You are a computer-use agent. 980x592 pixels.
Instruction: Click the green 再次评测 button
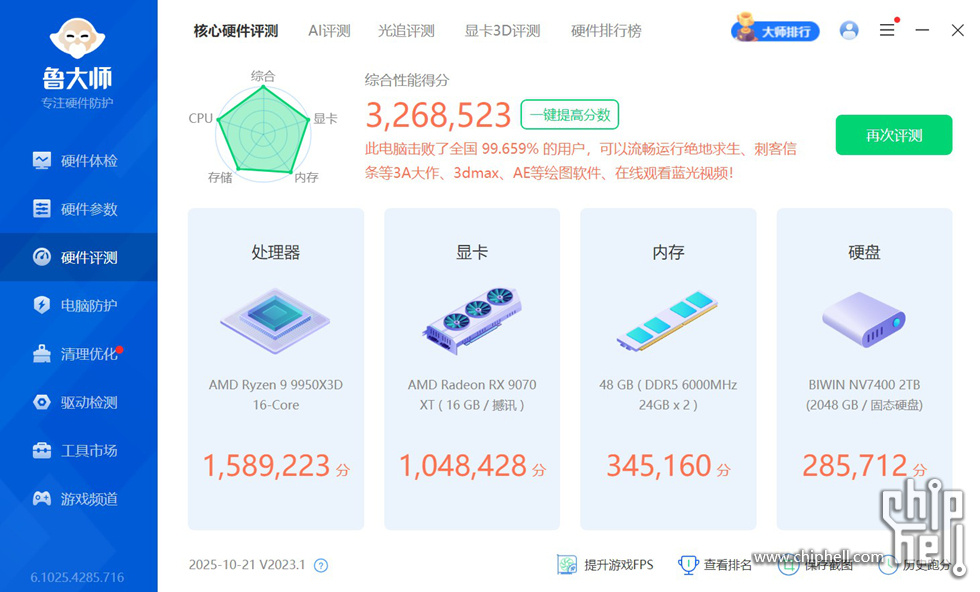coord(893,136)
